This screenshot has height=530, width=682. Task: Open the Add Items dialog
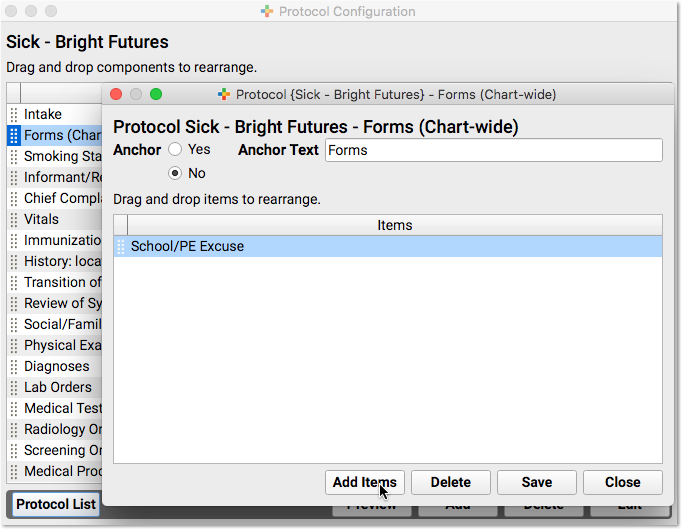[x=364, y=482]
